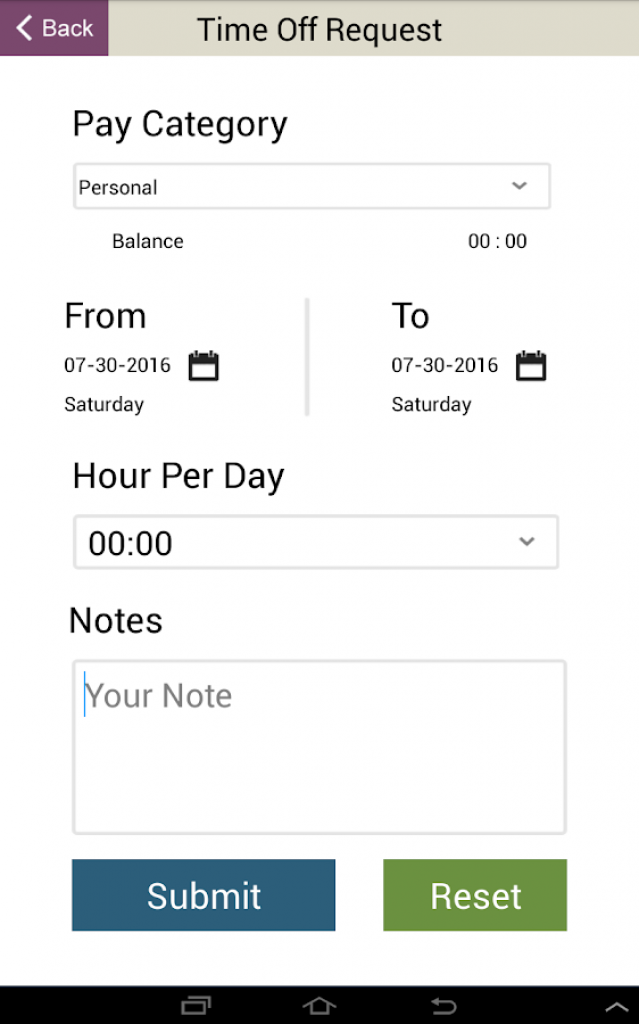Image resolution: width=639 pixels, height=1024 pixels.
Task: Submit the time off request
Action: [x=203, y=895]
